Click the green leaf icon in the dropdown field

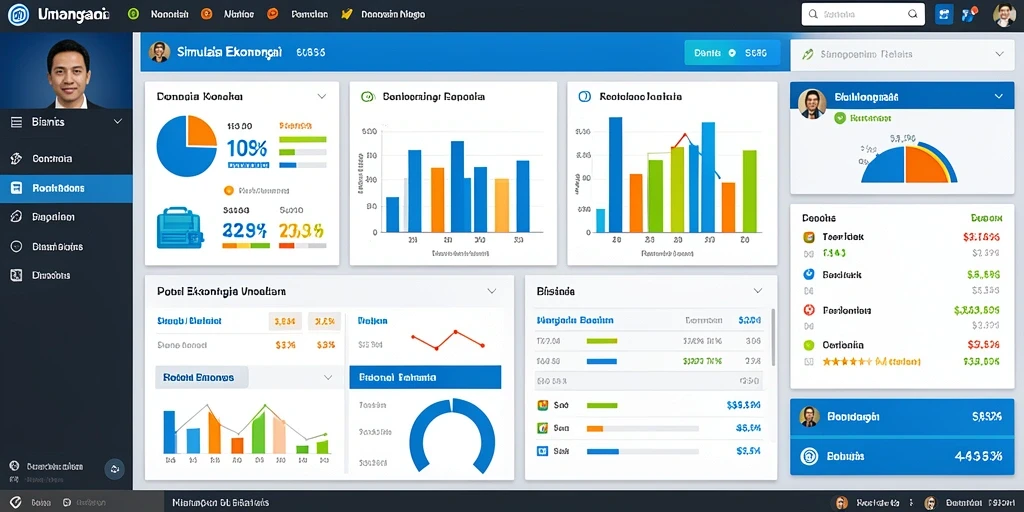[x=808, y=55]
